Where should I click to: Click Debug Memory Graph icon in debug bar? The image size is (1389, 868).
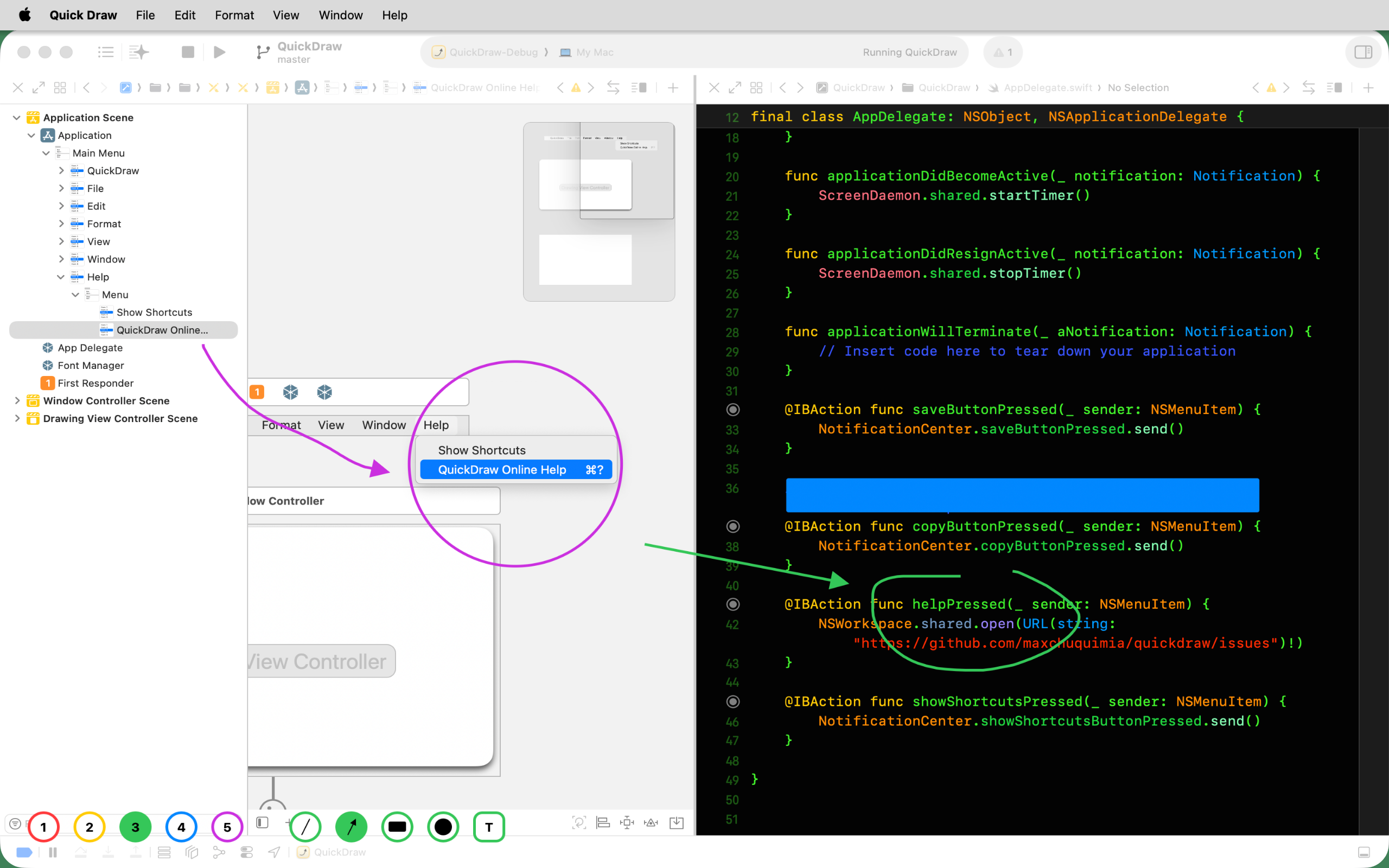click(x=219, y=852)
